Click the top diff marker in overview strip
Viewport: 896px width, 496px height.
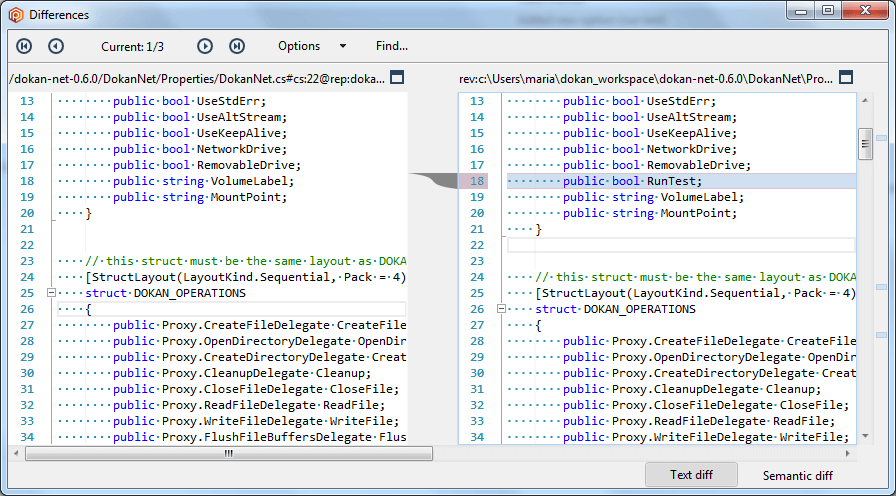[x=881, y=138]
